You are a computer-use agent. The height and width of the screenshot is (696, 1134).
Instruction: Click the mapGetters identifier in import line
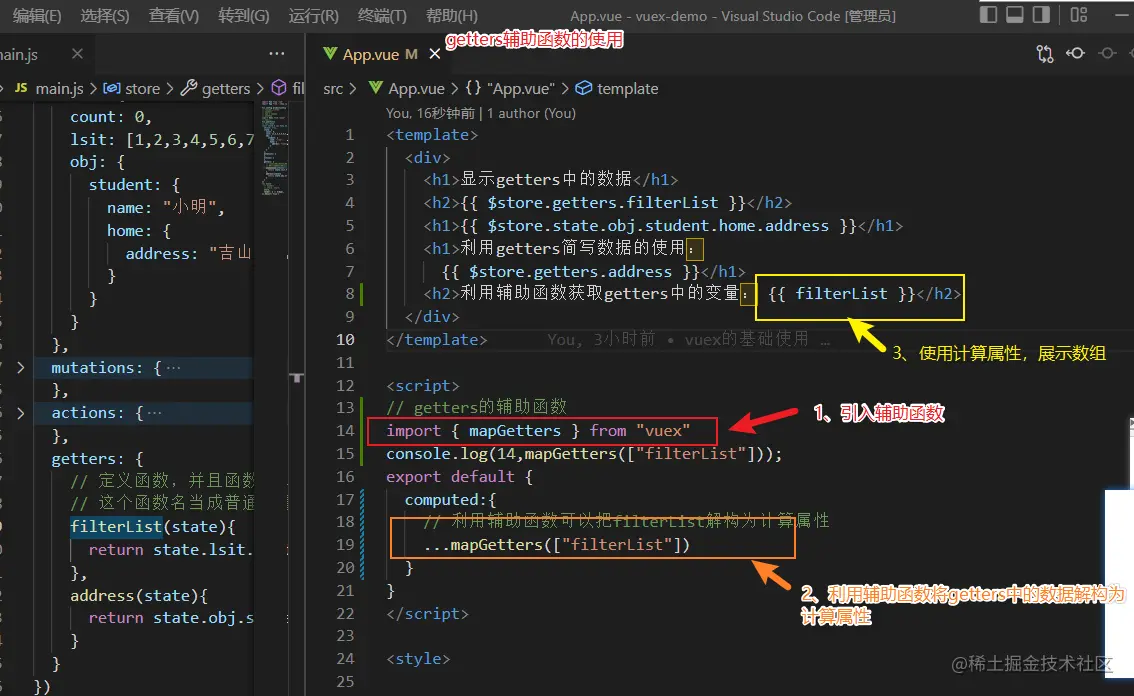tap(514, 430)
